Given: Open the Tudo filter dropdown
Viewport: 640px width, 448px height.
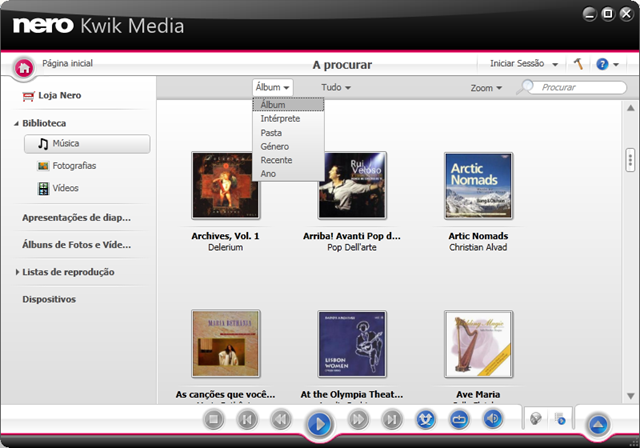Looking at the screenshot, I should 337,88.
